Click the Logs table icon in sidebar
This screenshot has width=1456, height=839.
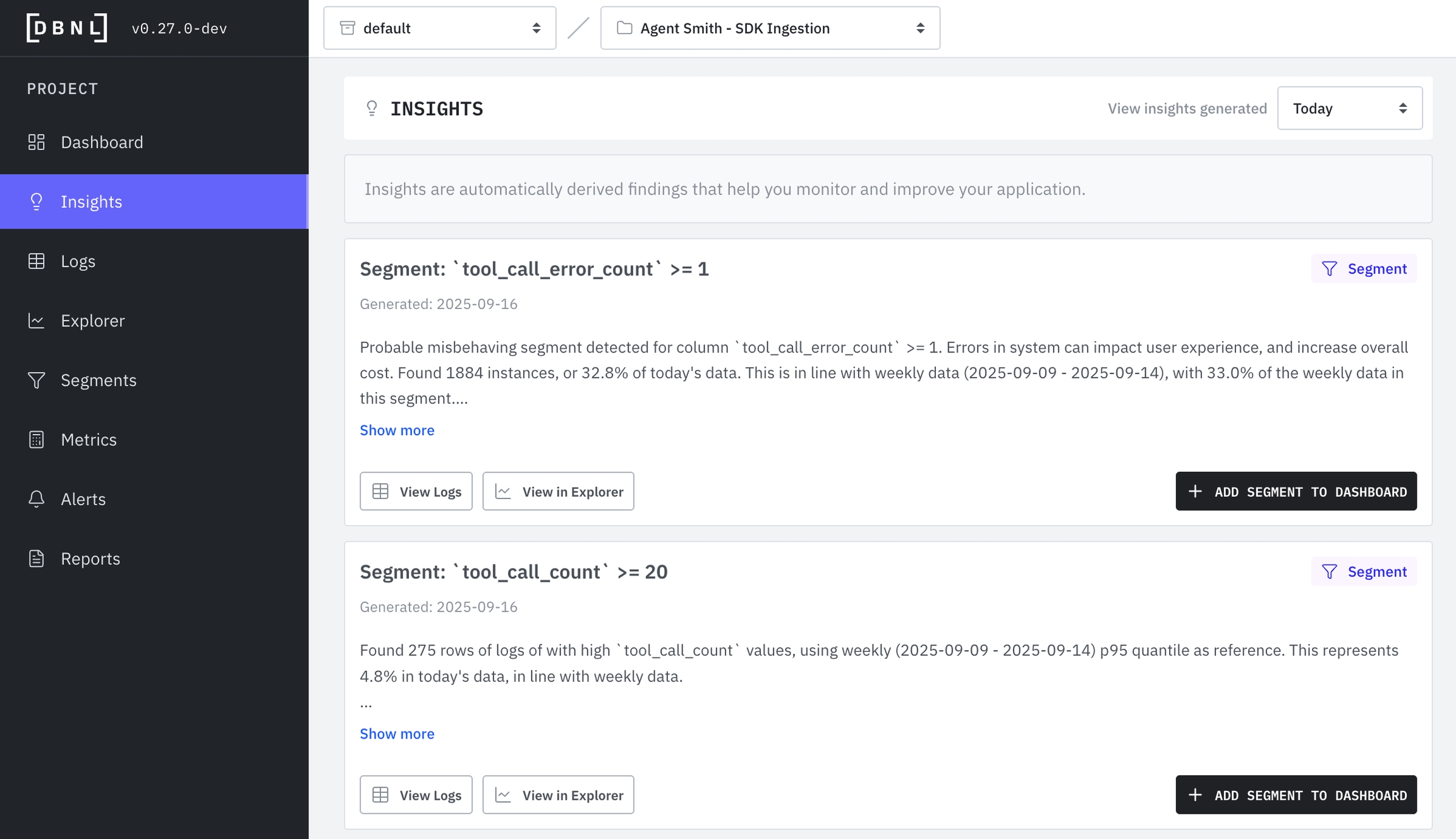(x=37, y=261)
